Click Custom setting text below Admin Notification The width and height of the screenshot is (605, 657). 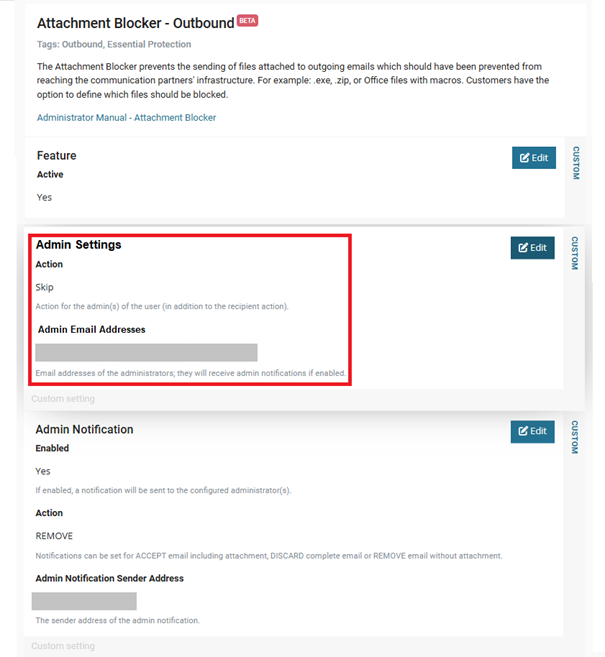63,646
